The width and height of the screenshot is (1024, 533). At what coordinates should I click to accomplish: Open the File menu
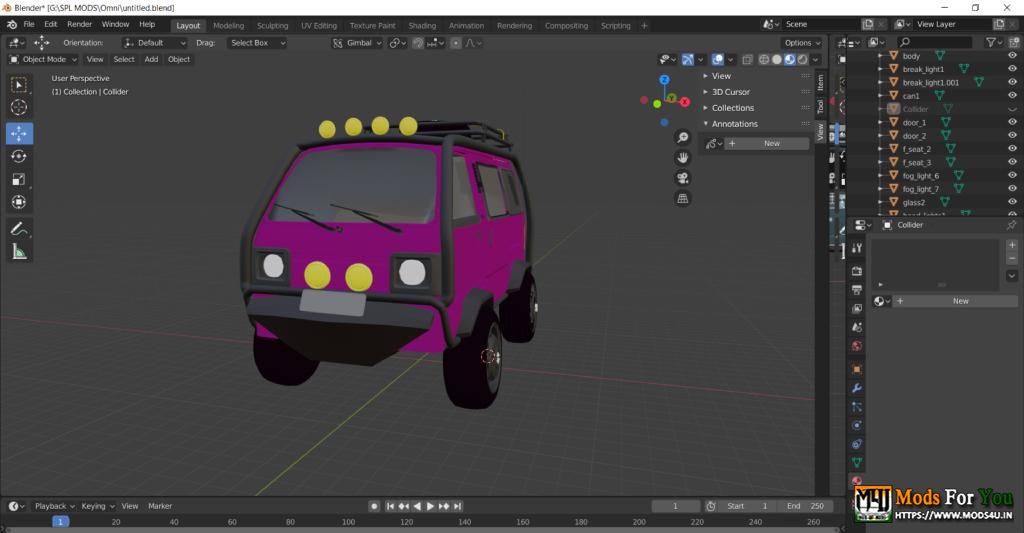[29, 24]
